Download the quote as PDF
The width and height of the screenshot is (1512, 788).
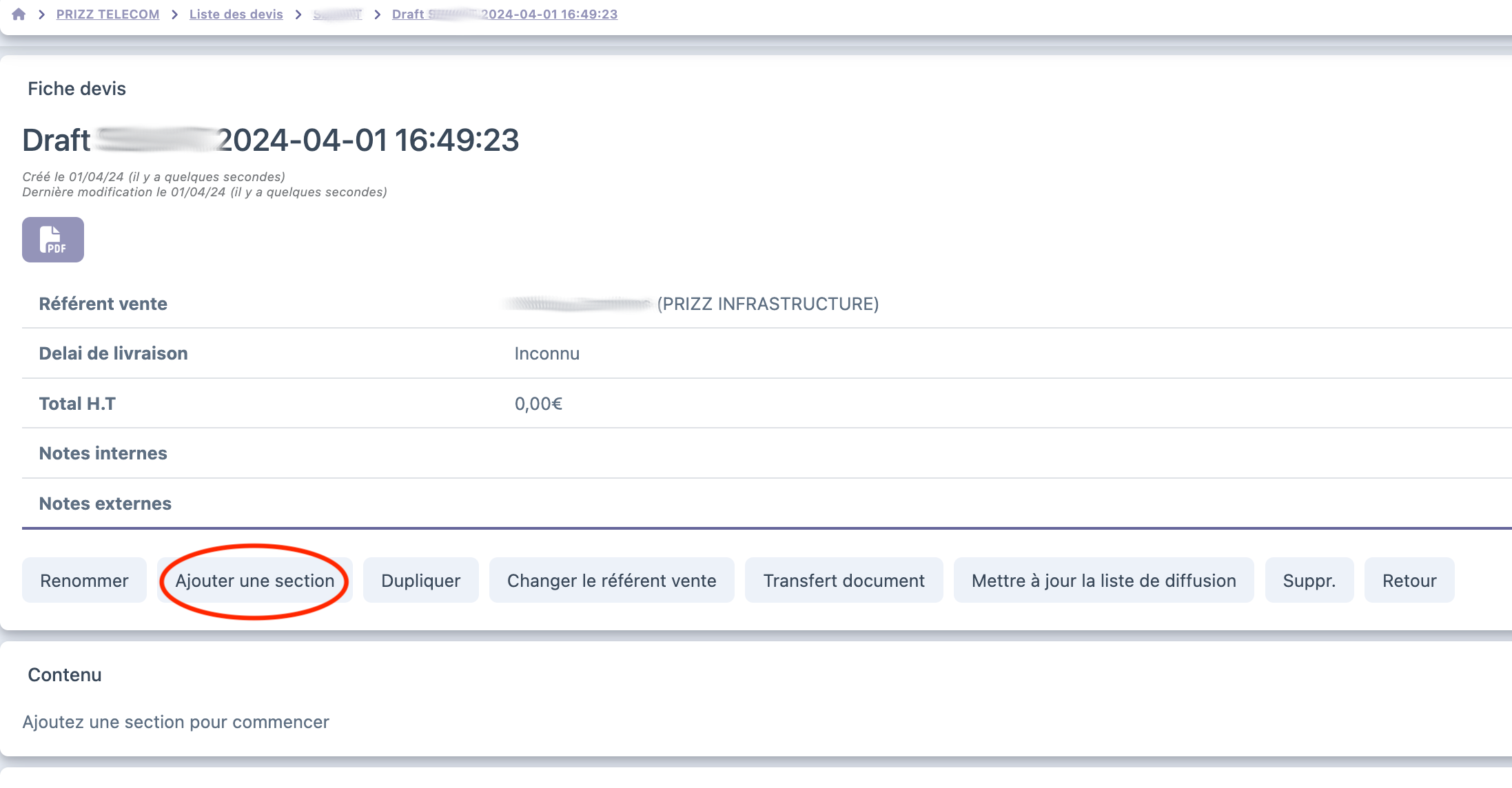click(x=53, y=240)
